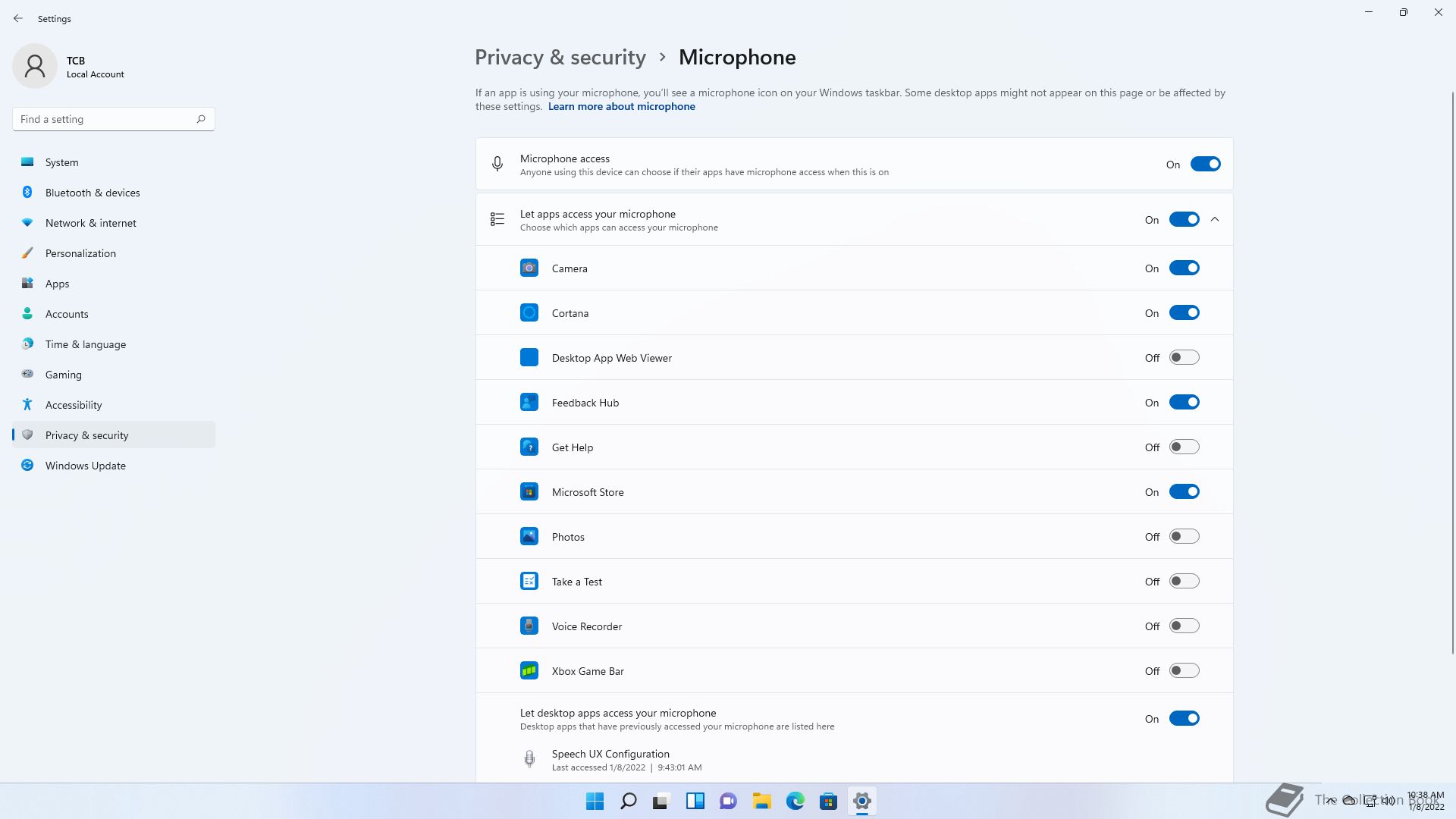The width and height of the screenshot is (1456, 819).
Task: Click the list icon beside Let apps access
Action: click(497, 219)
